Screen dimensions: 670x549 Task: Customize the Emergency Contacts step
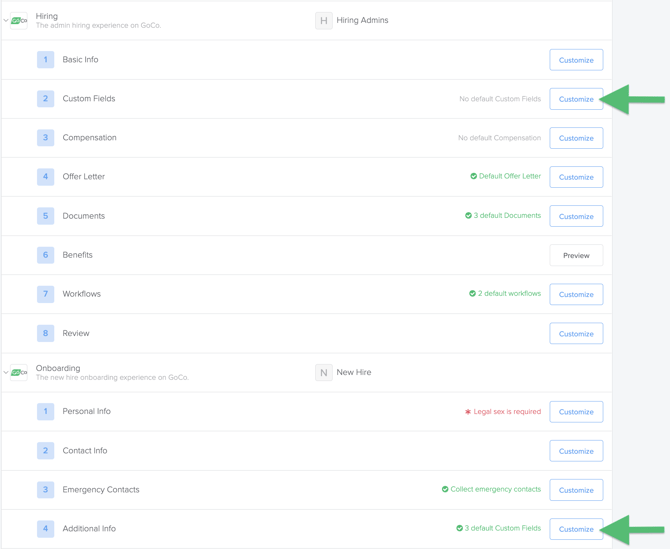576,490
